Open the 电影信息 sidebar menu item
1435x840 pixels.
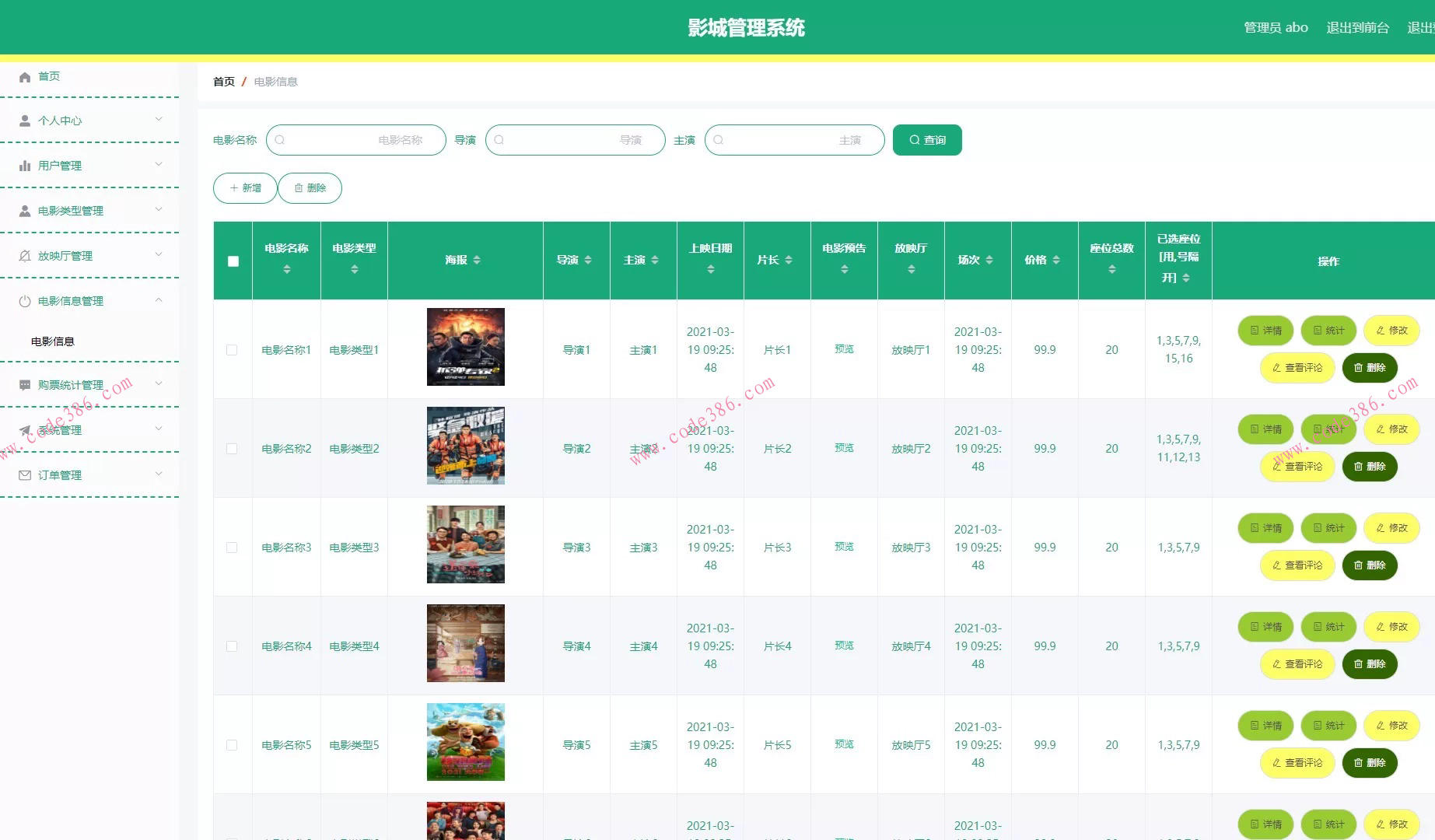pyautogui.click(x=52, y=341)
